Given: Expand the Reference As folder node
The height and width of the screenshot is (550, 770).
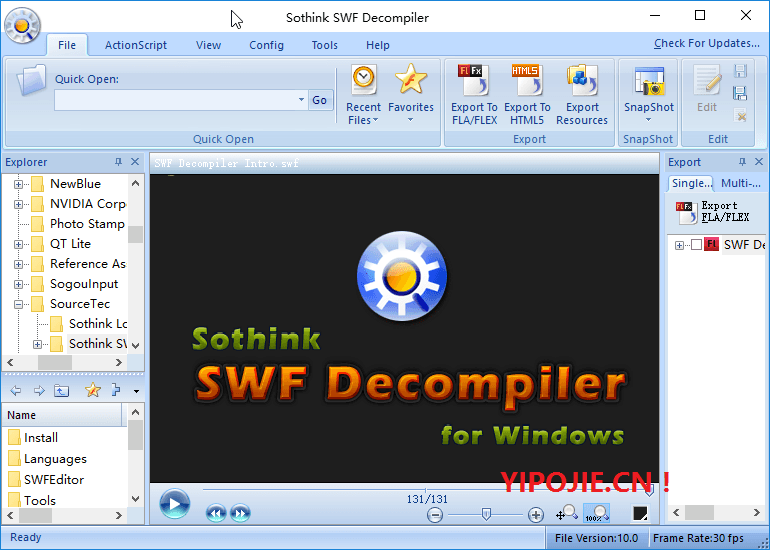Looking at the screenshot, I should 18,265.
